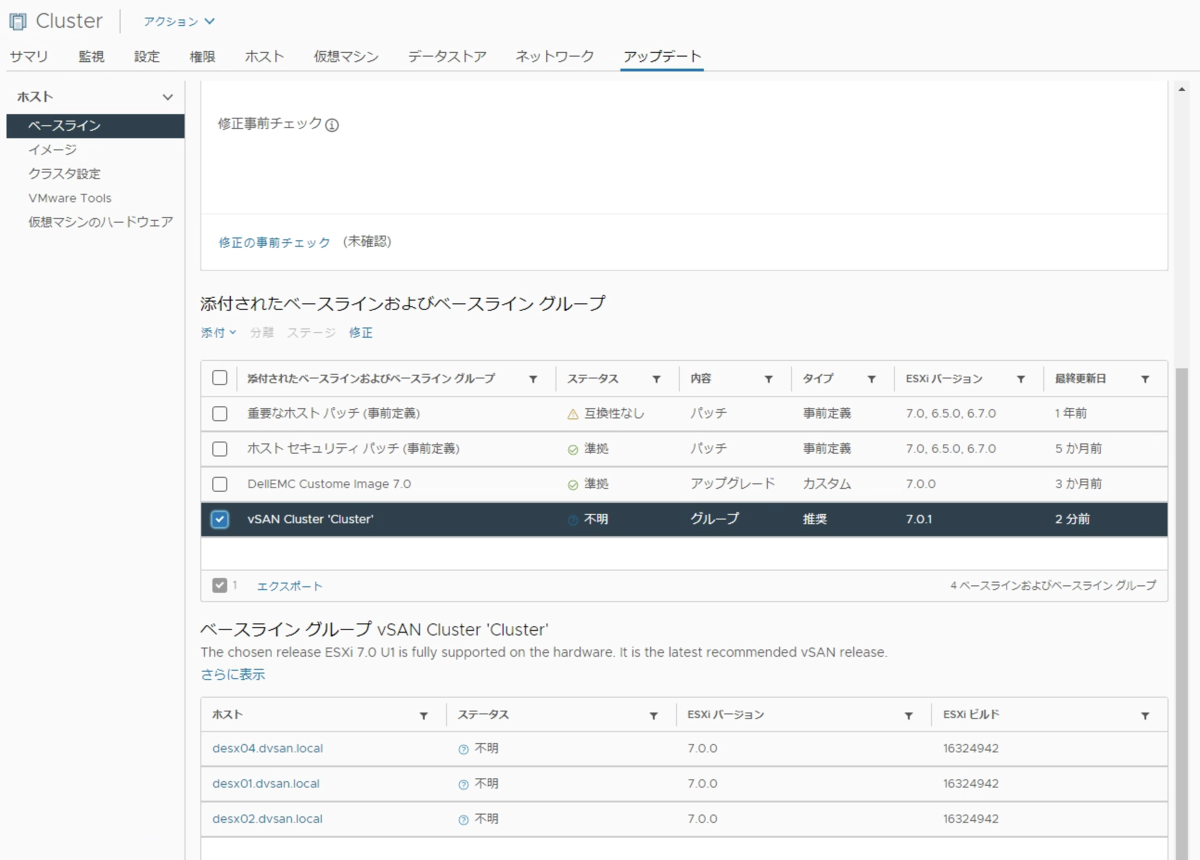Click the 1 年前 last-updated cell
The height and width of the screenshot is (860, 1200).
[x=1071, y=414]
